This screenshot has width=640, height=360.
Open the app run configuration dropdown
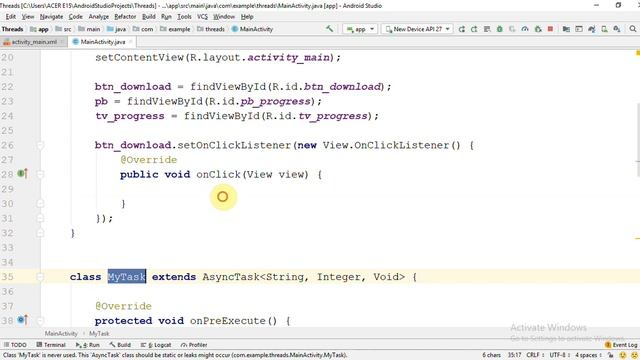pyautogui.click(x=360, y=29)
